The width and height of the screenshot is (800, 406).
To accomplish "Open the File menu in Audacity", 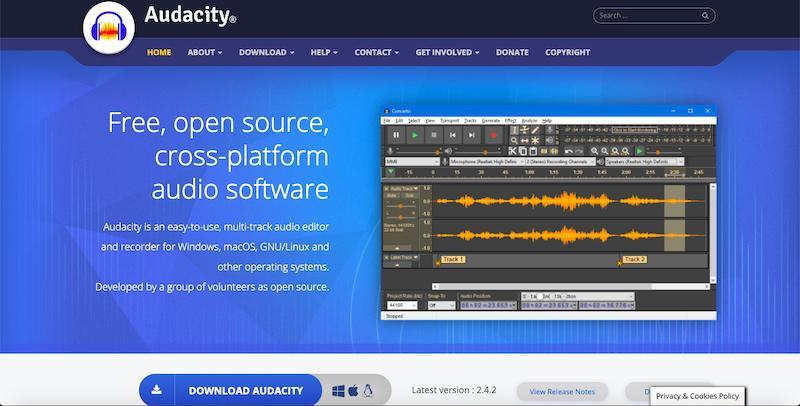I will pos(387,121).
